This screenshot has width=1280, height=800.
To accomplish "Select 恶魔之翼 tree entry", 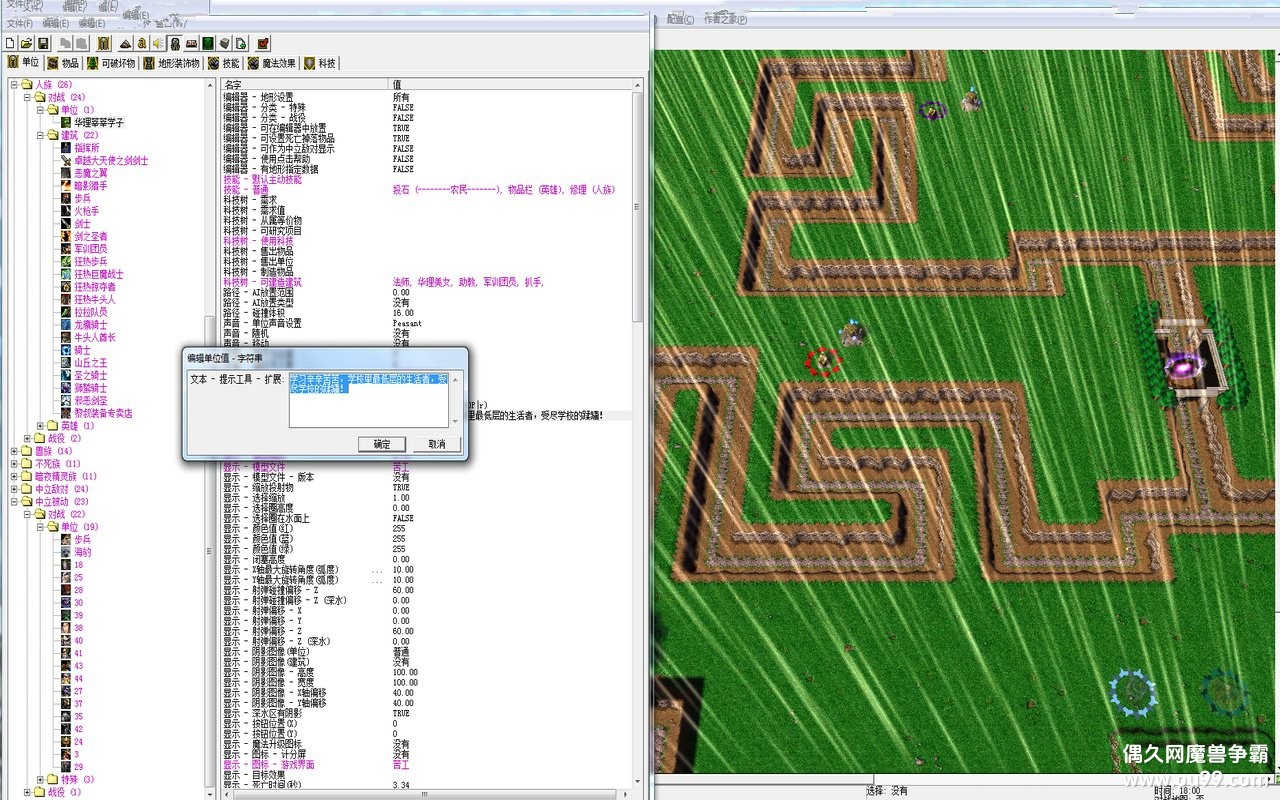I will [90, 173].
